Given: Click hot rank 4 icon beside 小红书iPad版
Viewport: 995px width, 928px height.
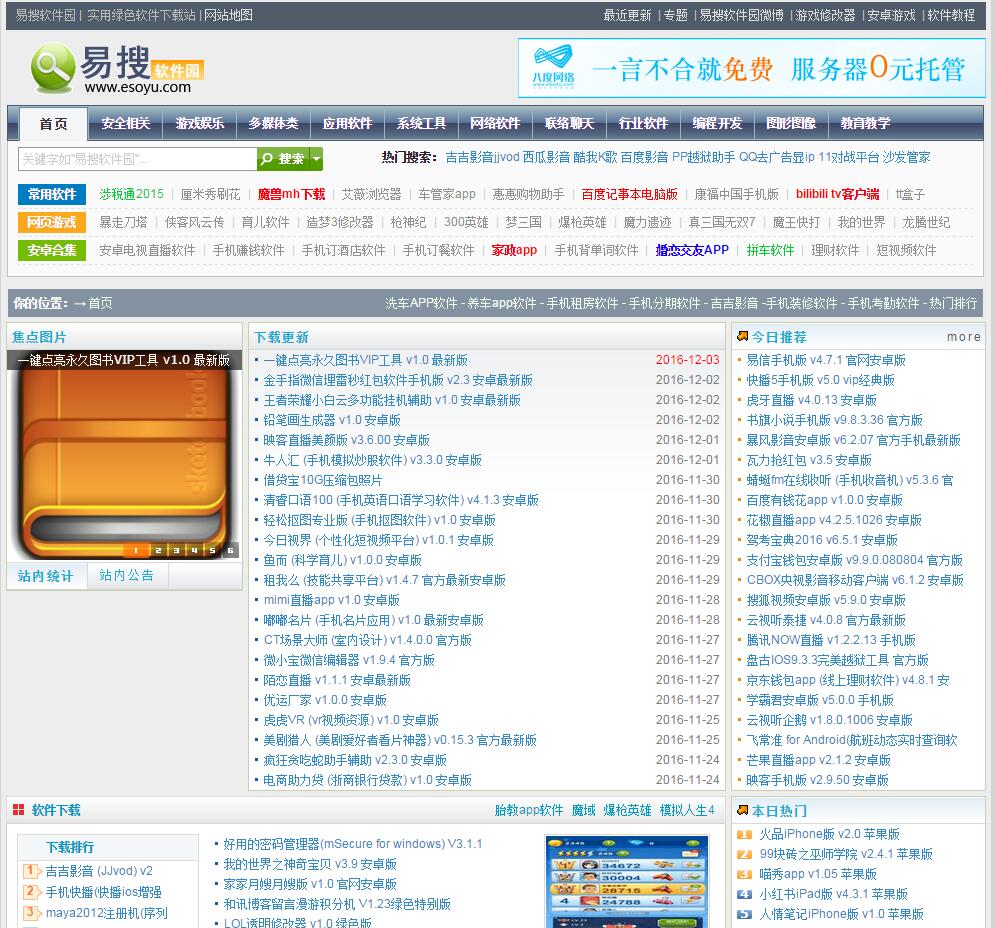Looking at the screenshot, I should pos(744,894).
